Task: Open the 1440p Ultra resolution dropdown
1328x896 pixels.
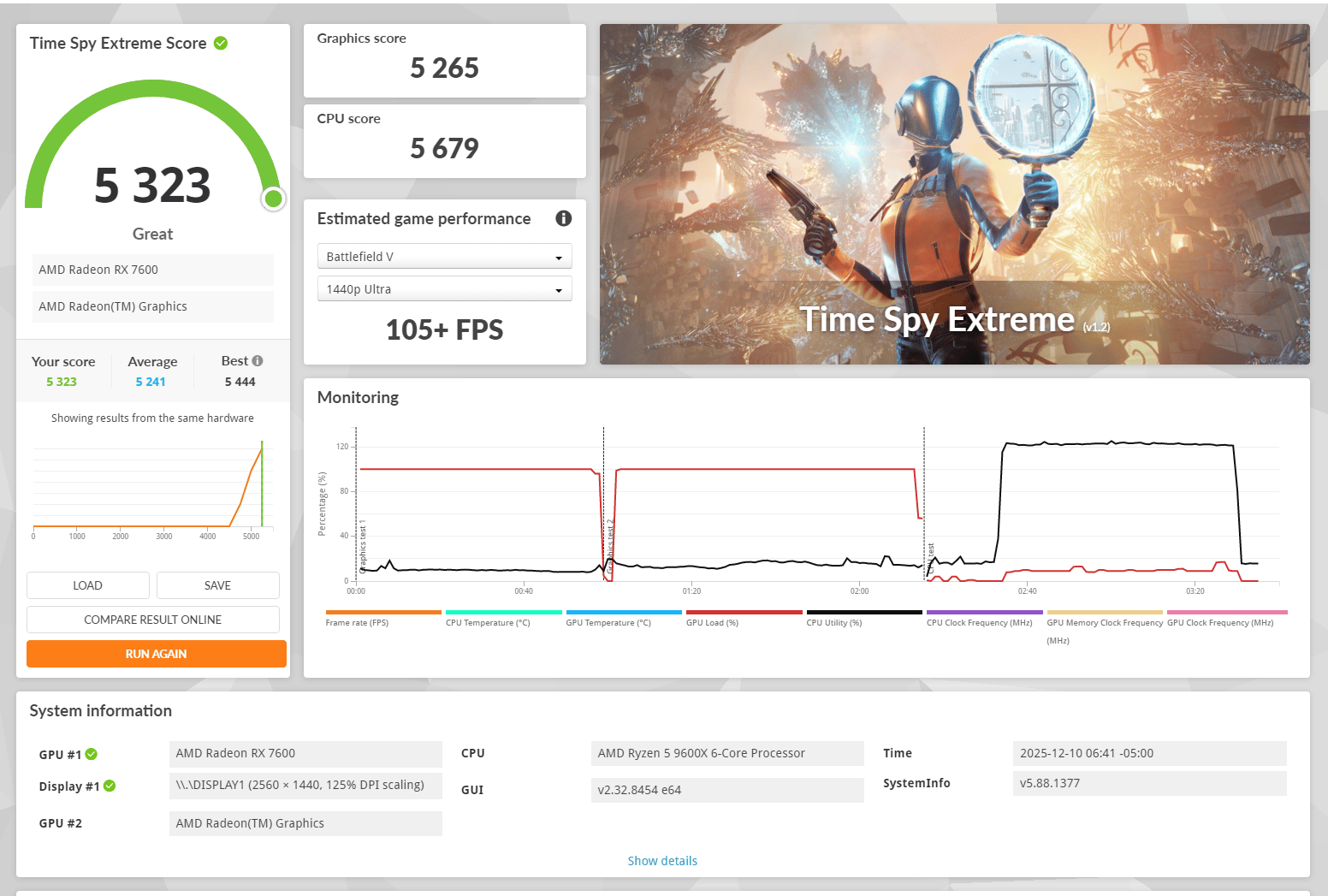Action: point(444,289)
